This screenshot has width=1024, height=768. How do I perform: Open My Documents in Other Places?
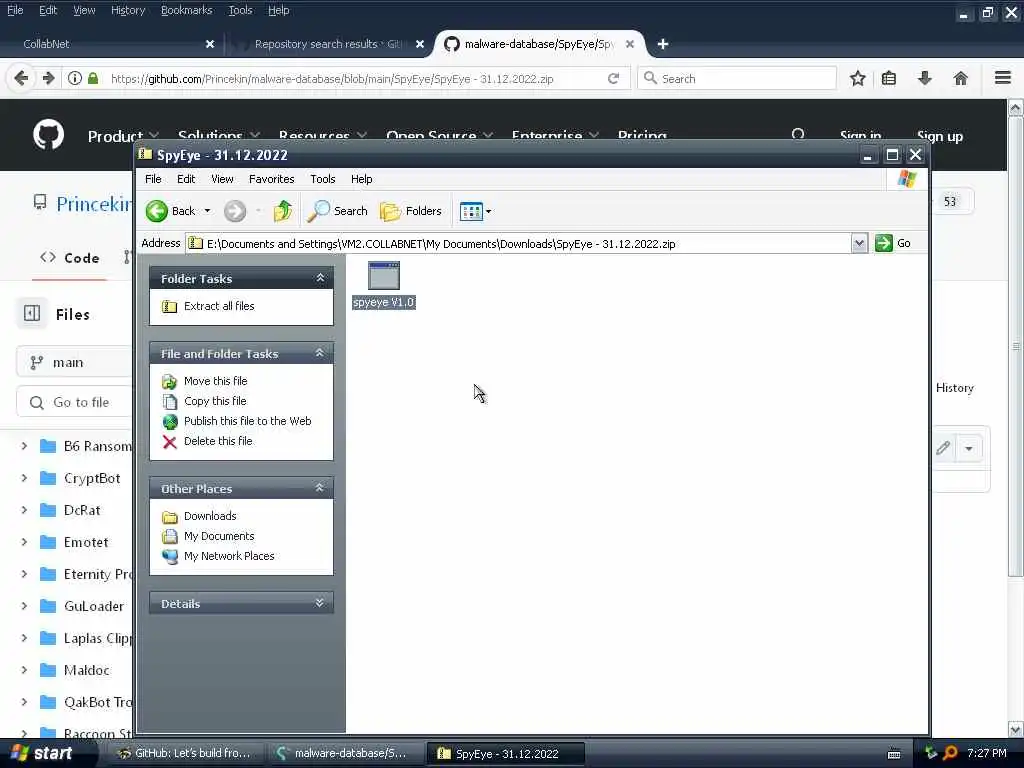[x=219, y=536]
